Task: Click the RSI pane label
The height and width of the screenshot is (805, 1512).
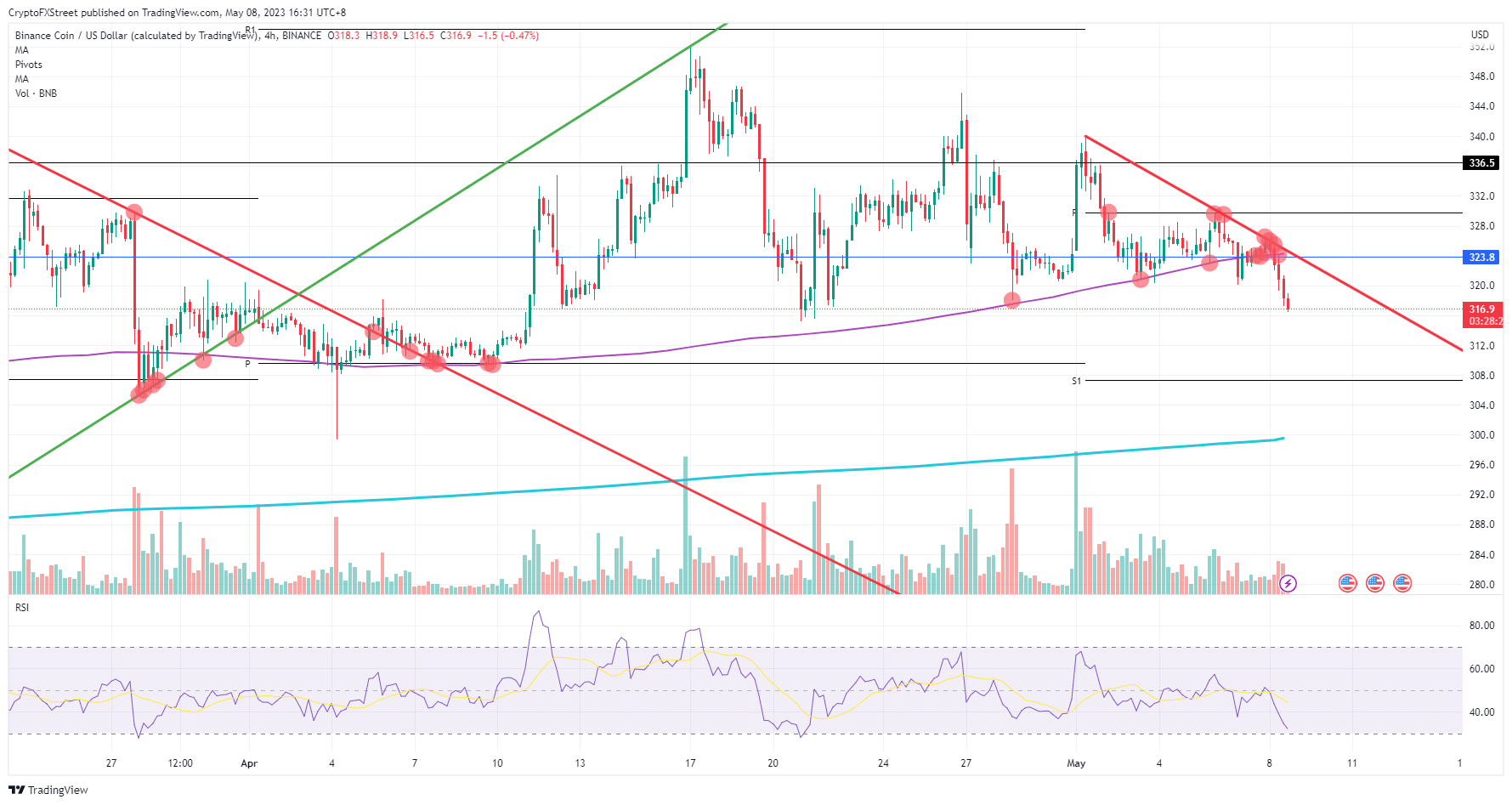Action: click(x=22, y=608)
